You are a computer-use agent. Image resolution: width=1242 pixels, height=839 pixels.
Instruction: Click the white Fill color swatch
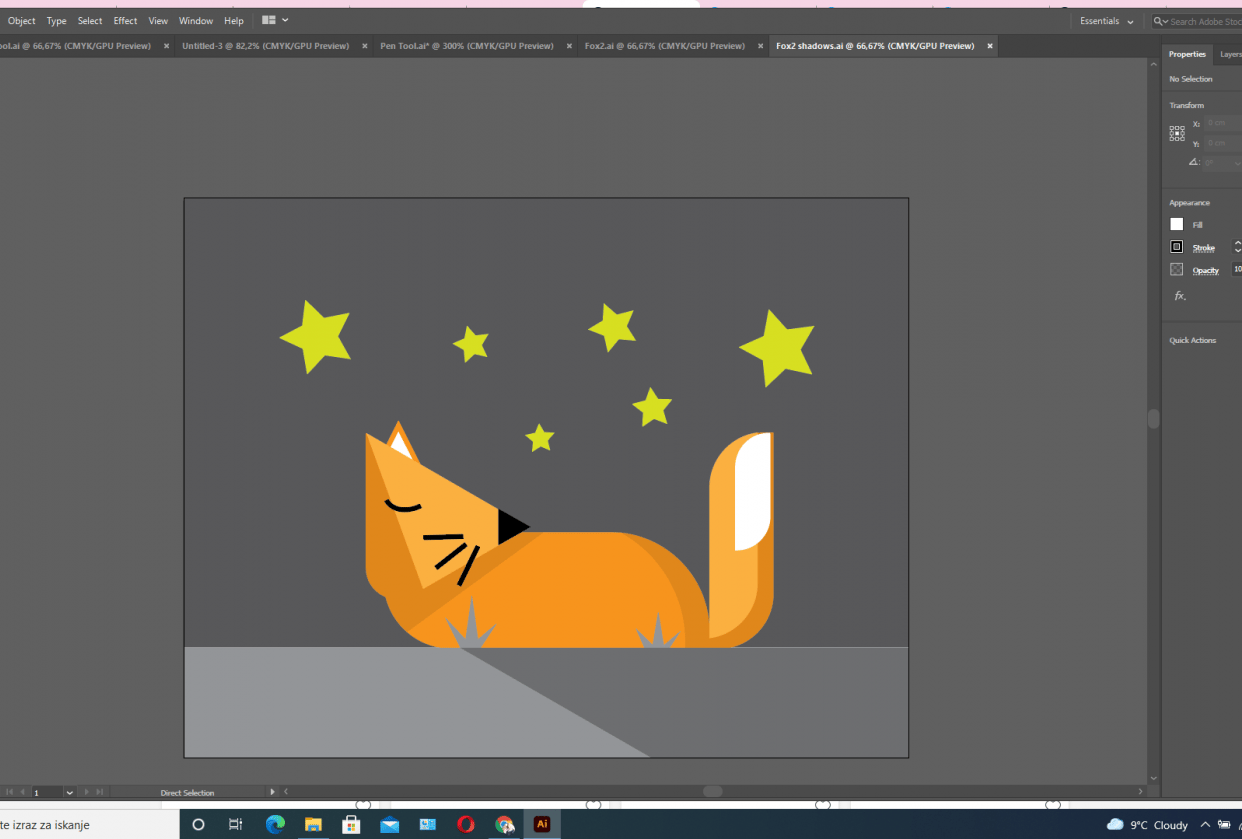tap(1176, 224)
